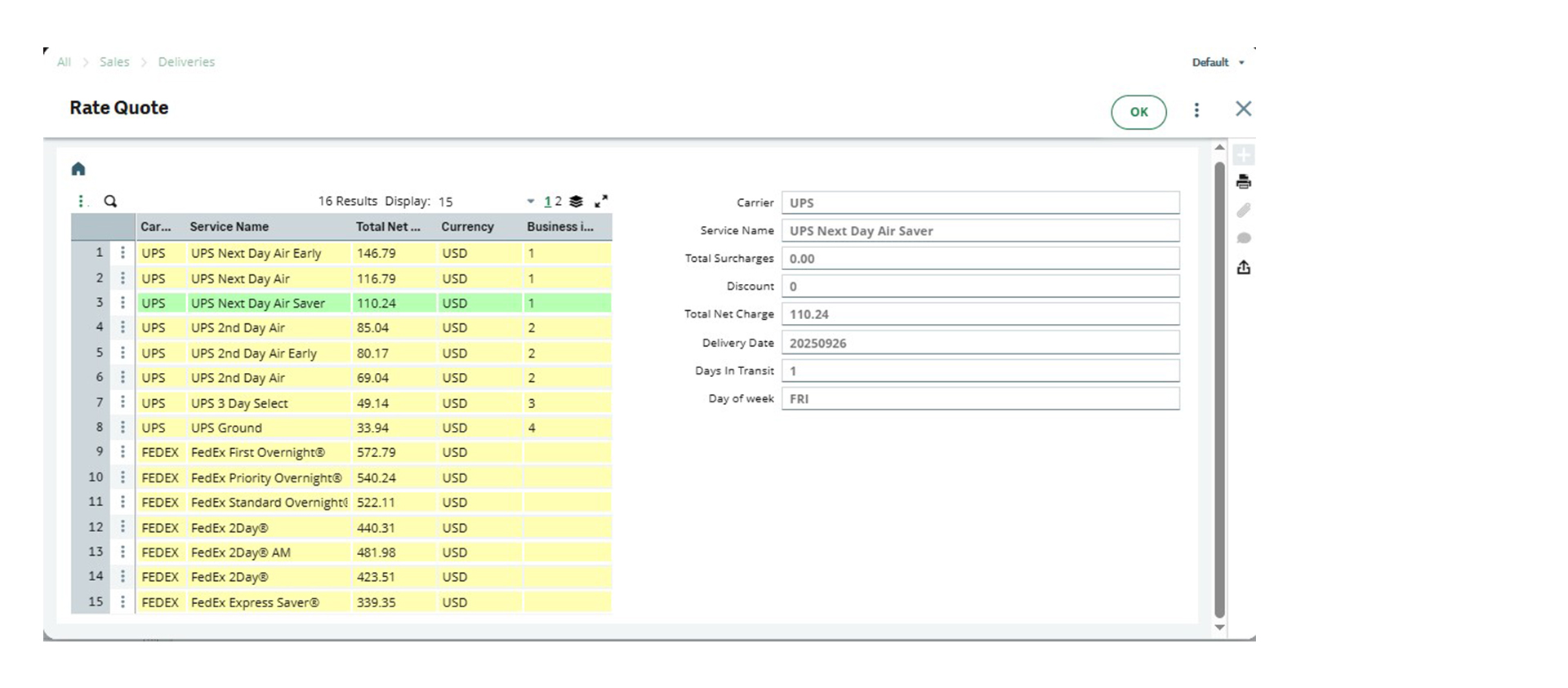Open the attachment paperclip icon
This screenshot has height=688, width=1568.
pyautogui.click(x=1243, y=211)
